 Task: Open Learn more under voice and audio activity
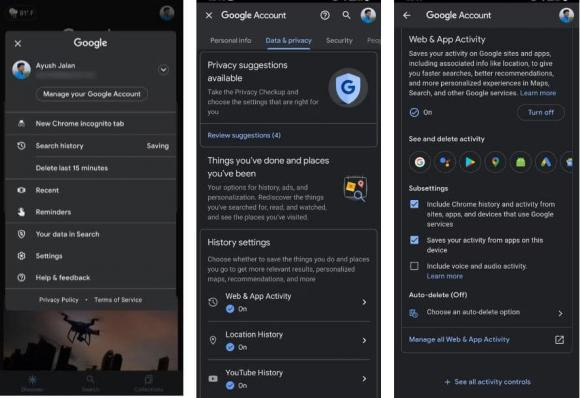pos(444,276)
